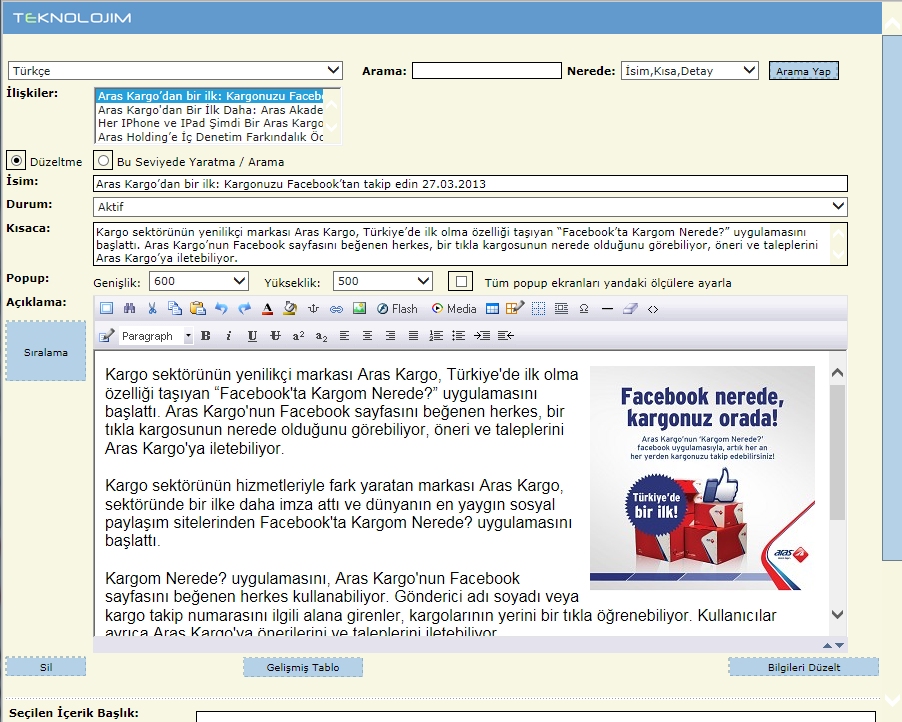This screenshot has height=722, width=902.
Task: Select 'Aras Kargo'dan Bir İlk Daha' in İlişkiler list
Action: [x=210, y=110]
